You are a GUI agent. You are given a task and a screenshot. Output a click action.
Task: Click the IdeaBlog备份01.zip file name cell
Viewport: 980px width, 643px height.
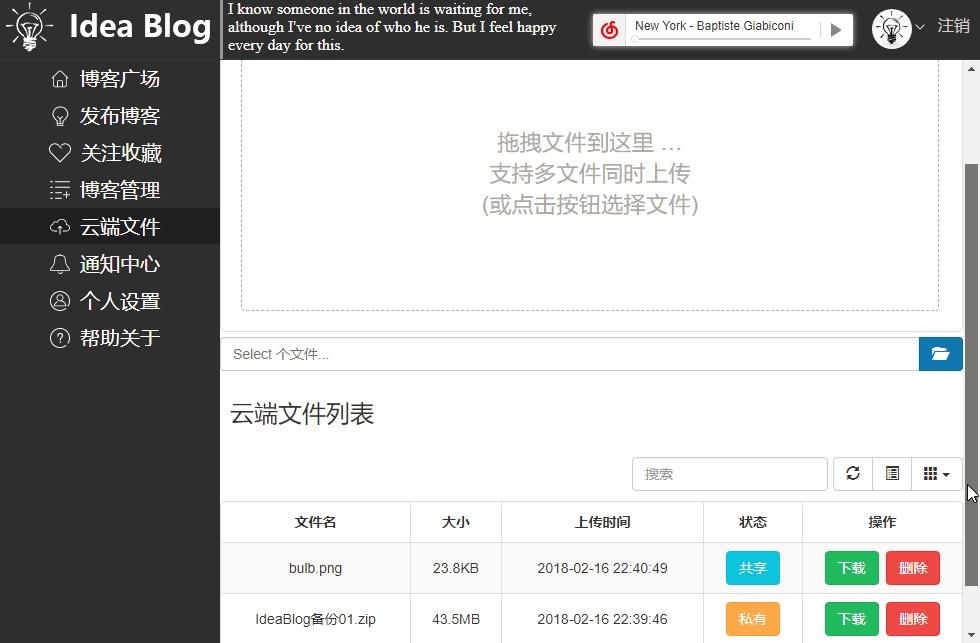[315, 619]
